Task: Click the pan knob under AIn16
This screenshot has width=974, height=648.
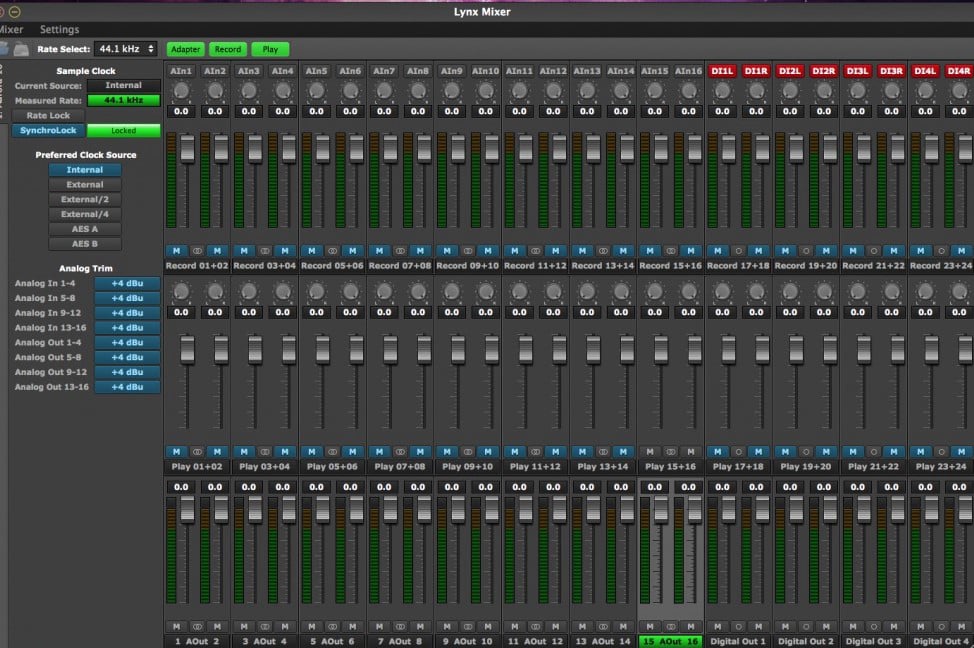Action: click(x=688, y=91)
